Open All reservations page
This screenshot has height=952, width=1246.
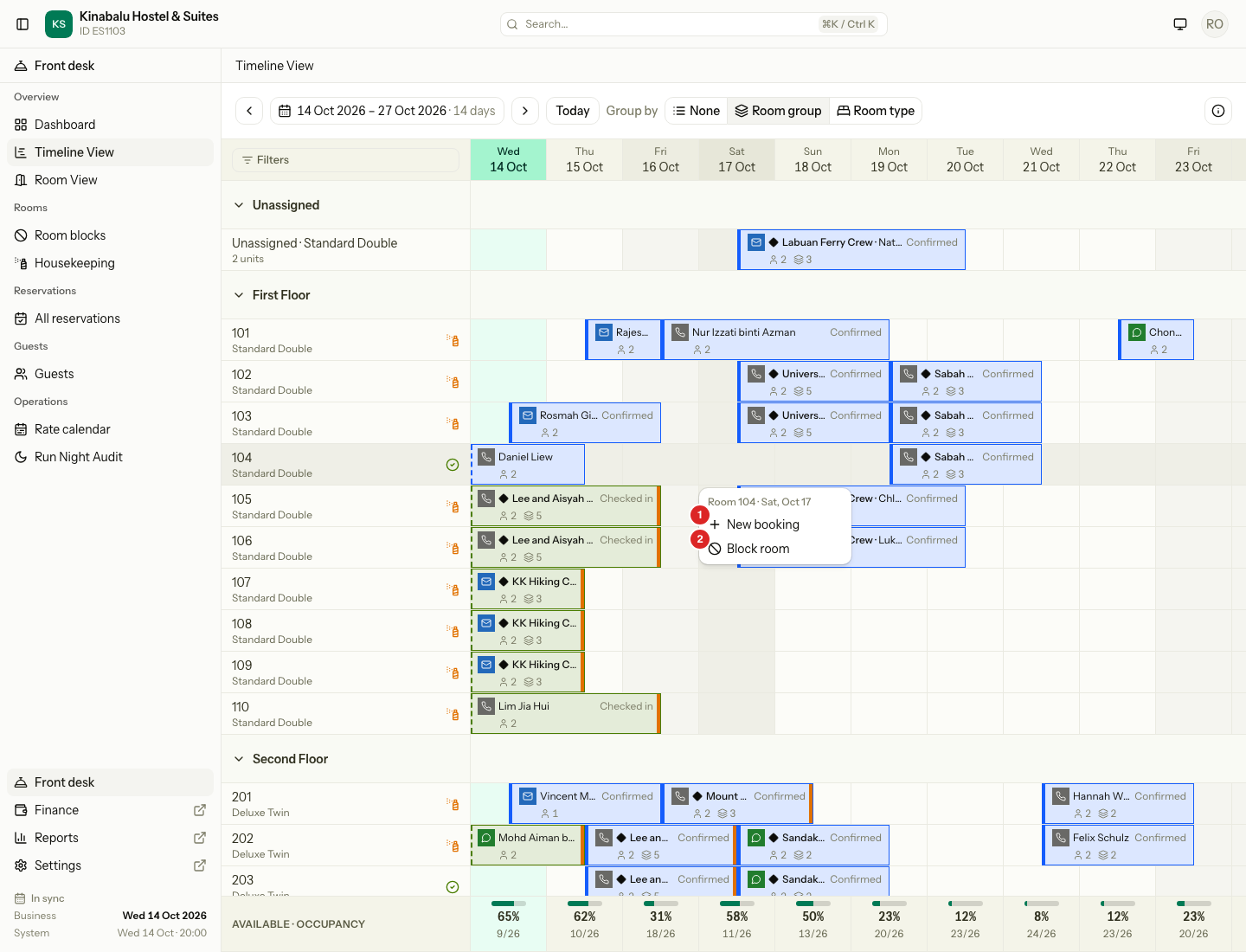pos(110,318)
